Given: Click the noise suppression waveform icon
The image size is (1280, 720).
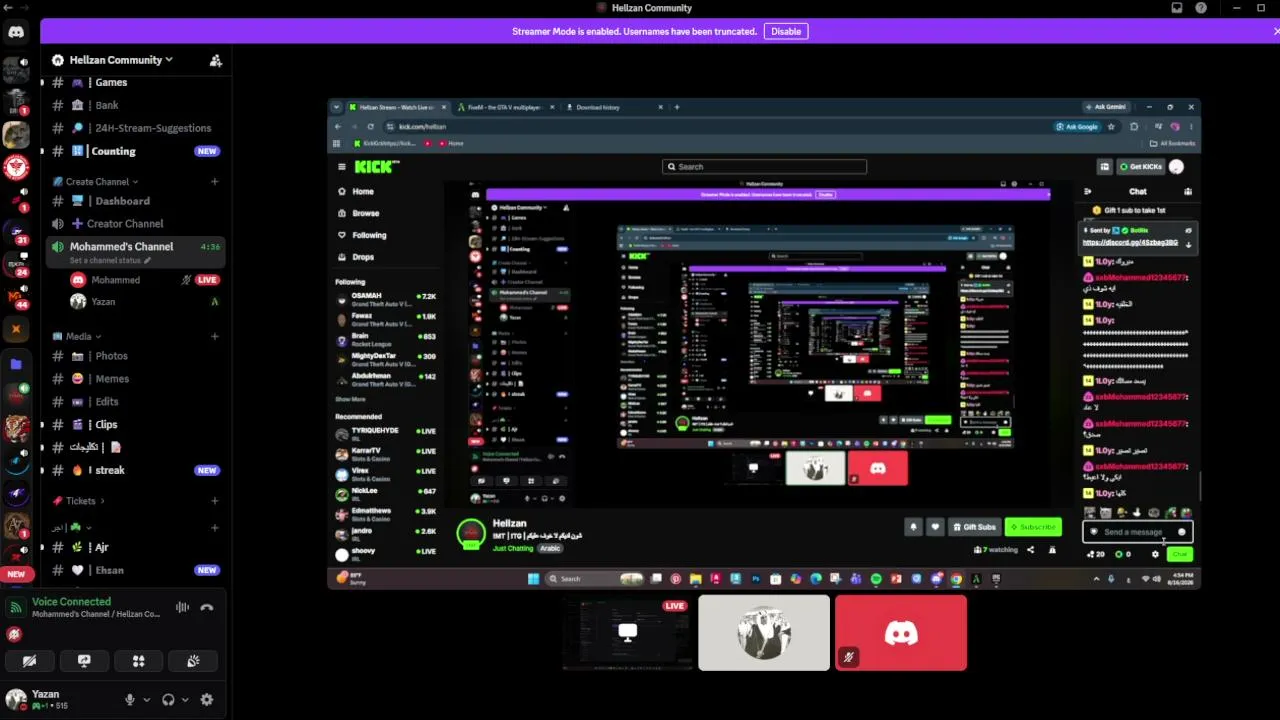Looking at the screenshot, I should (182, 607).
